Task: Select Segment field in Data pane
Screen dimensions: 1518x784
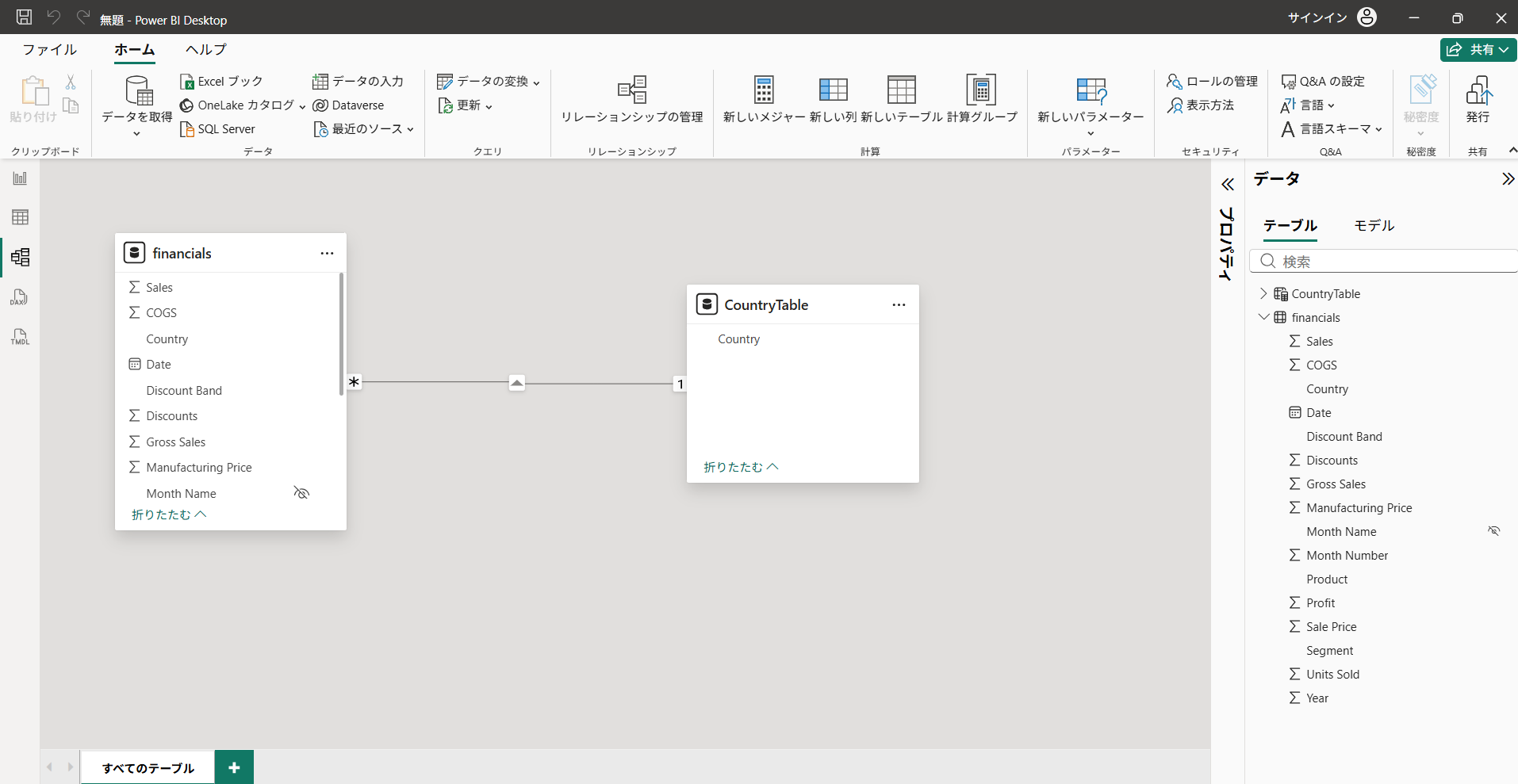Action: pos(1330,650)
